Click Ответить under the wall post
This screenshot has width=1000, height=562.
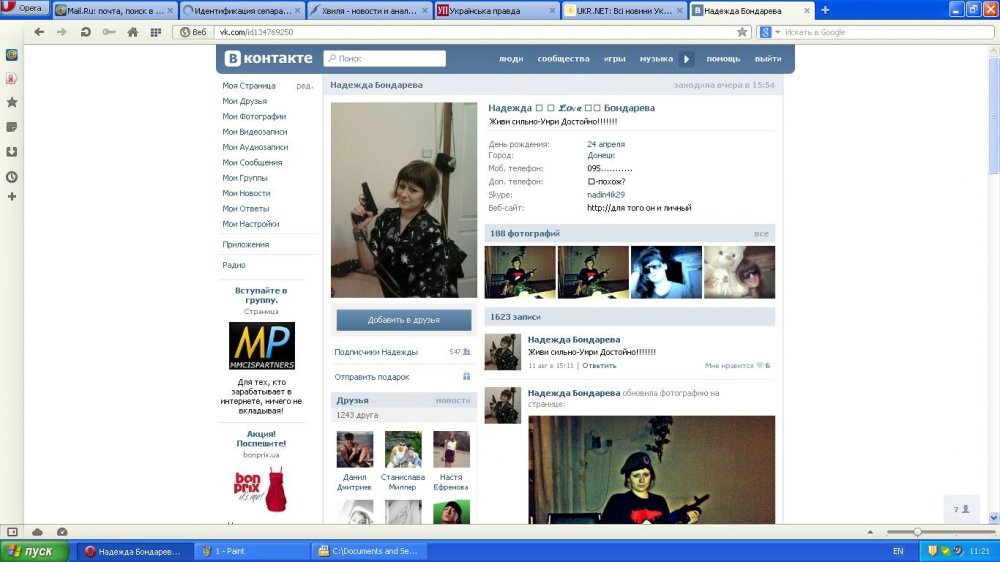(x=599, y=366)
